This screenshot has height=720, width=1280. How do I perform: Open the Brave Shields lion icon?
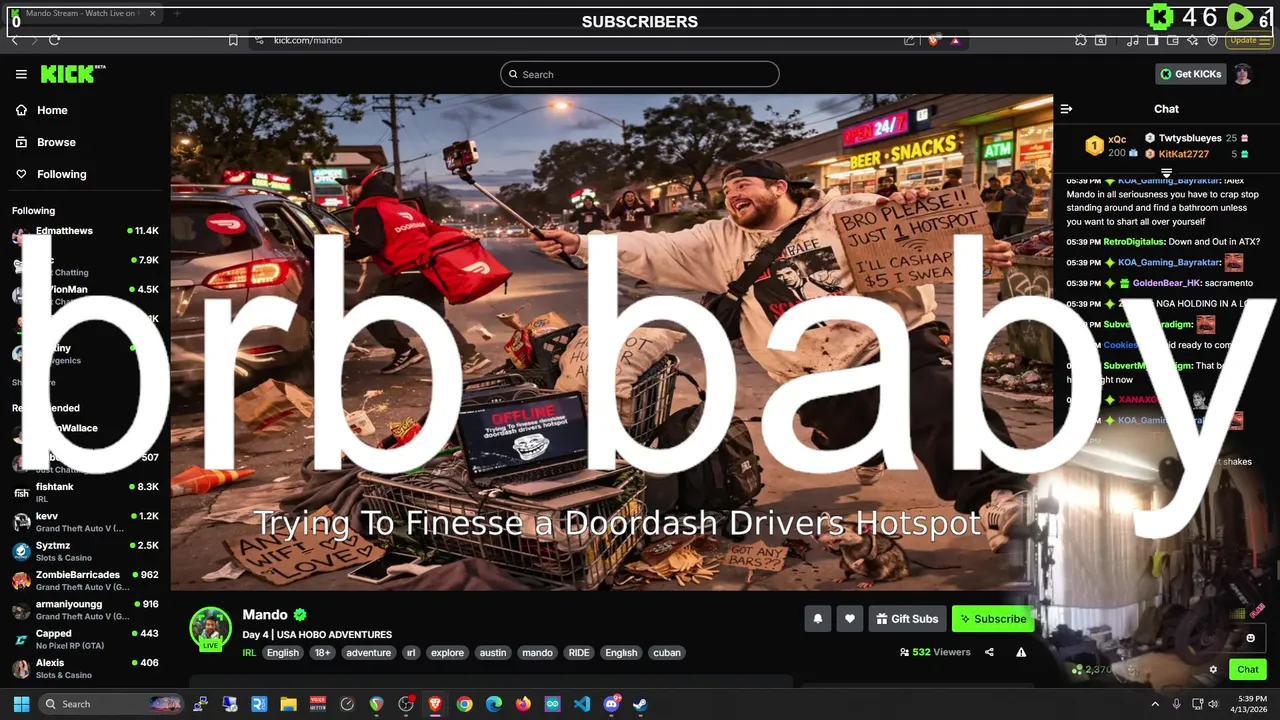[x=934, y=40]
